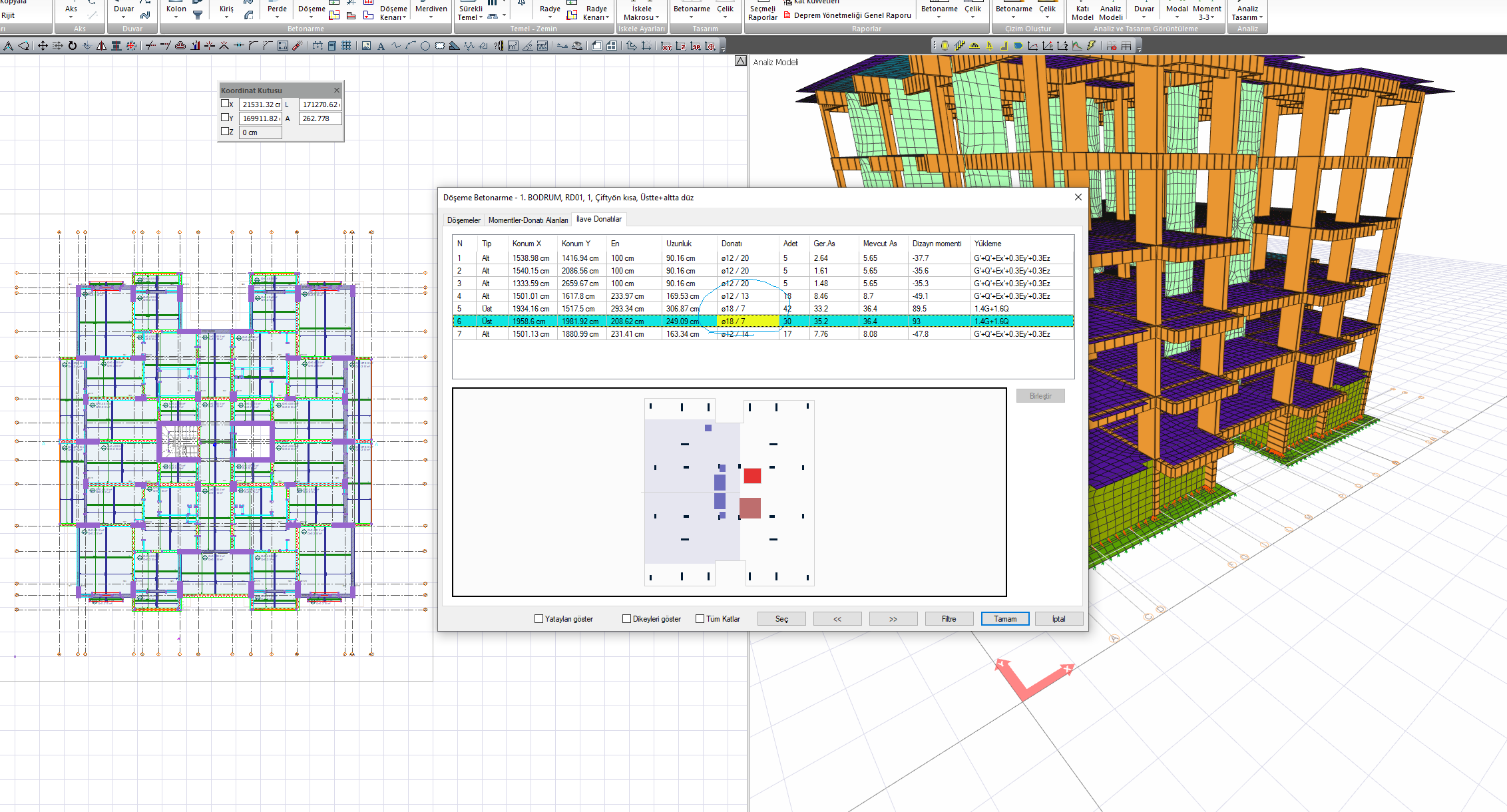Click Katı Model in ribbon
Screen dimensions: 1507x812
click(1082, 13)
